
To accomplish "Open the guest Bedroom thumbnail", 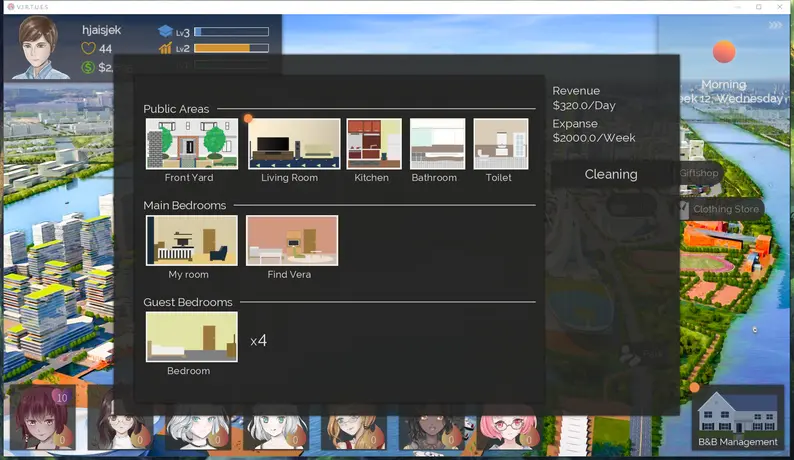I will 191,336.
